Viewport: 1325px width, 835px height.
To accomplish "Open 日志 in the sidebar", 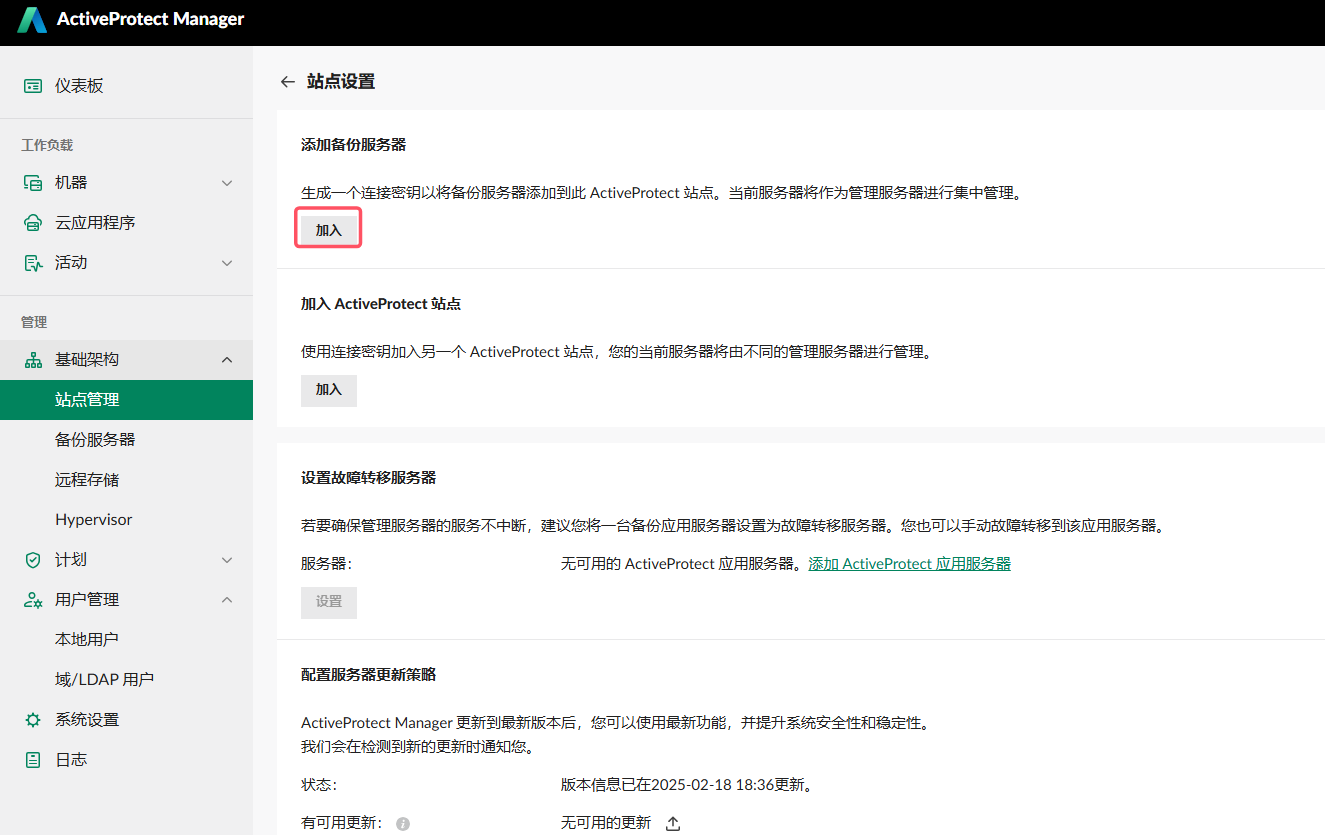I will [x=126, y=760].
